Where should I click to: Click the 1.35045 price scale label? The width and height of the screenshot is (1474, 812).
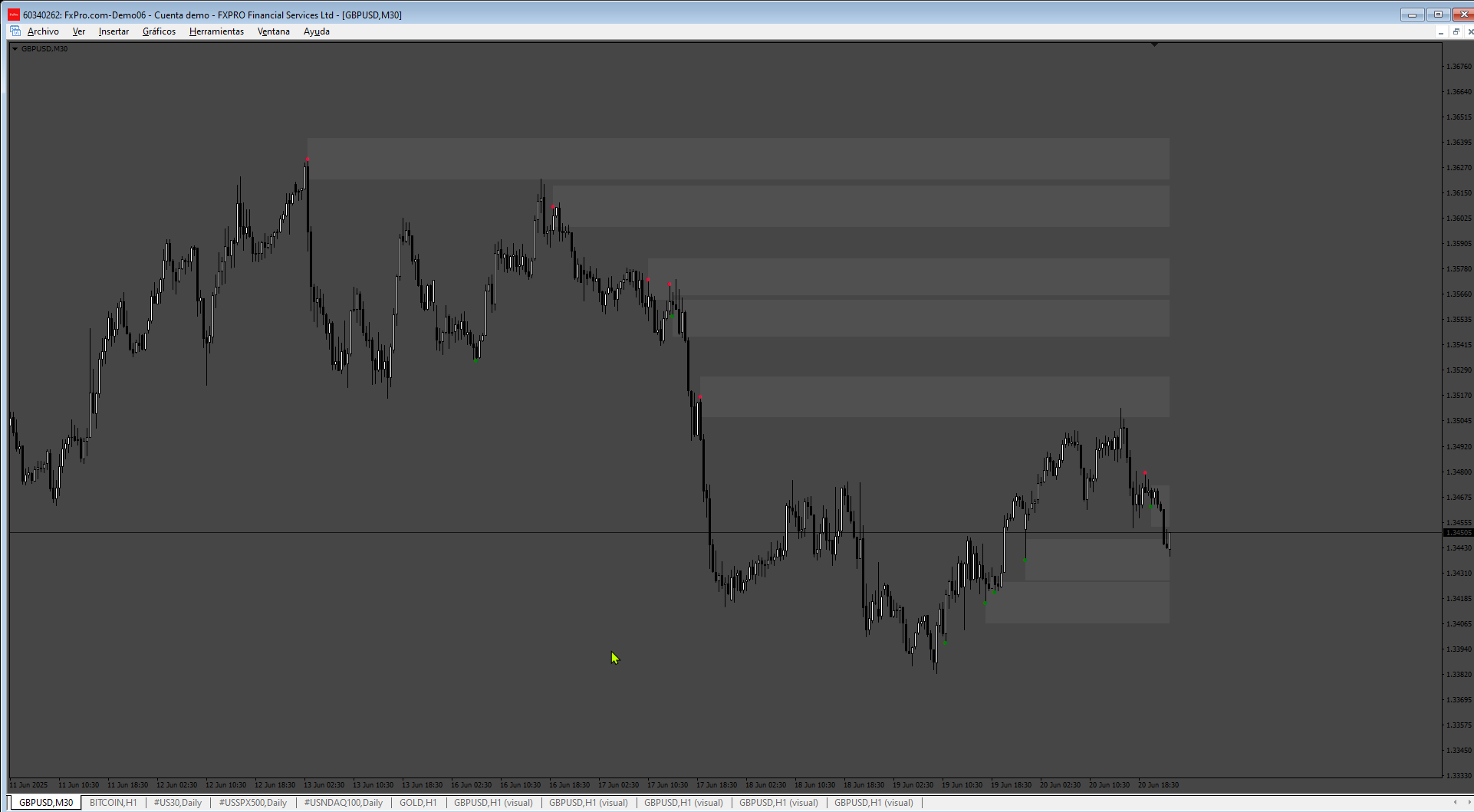coord(1459,421)
